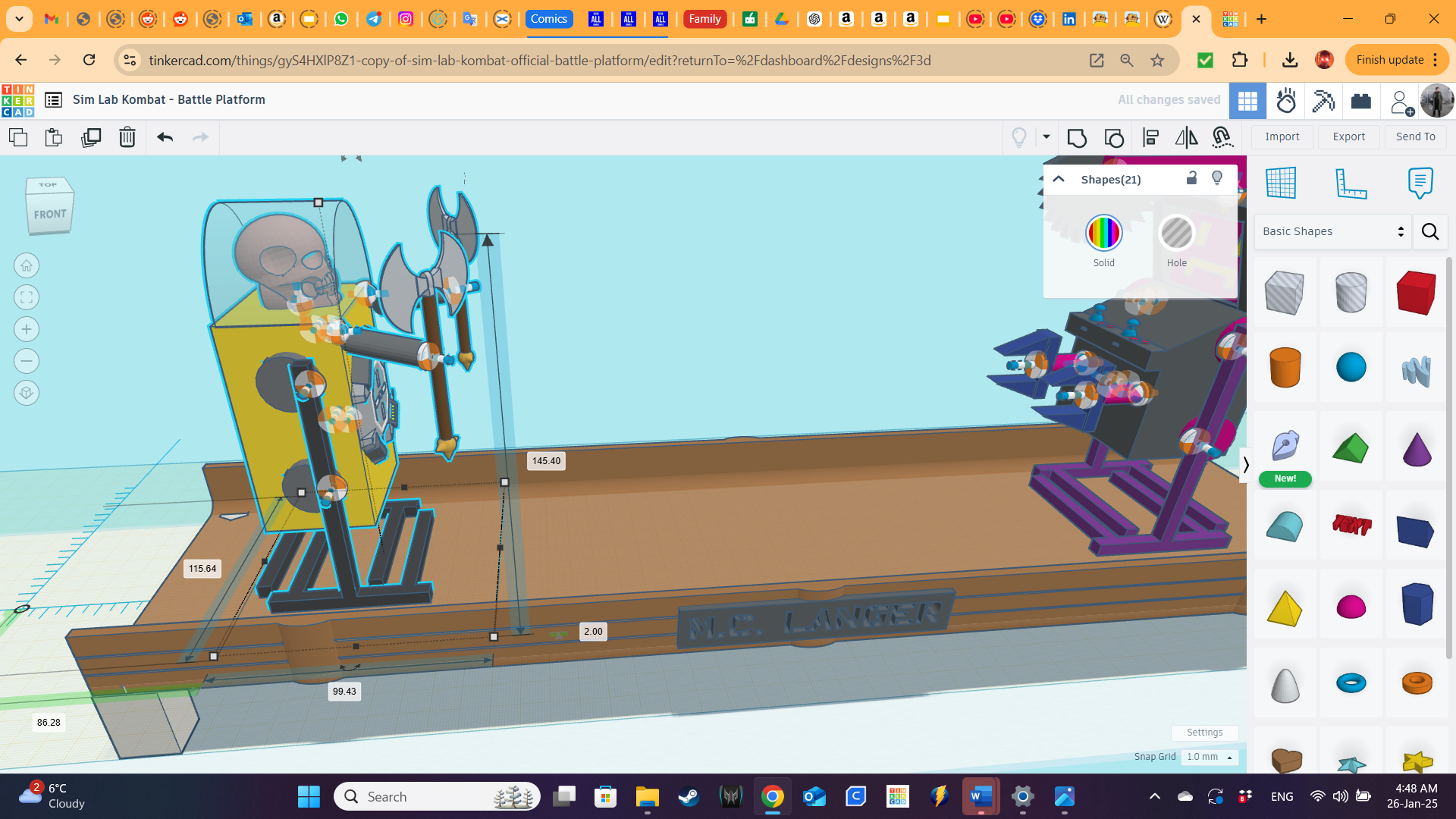Select the Align tool

1151,137
